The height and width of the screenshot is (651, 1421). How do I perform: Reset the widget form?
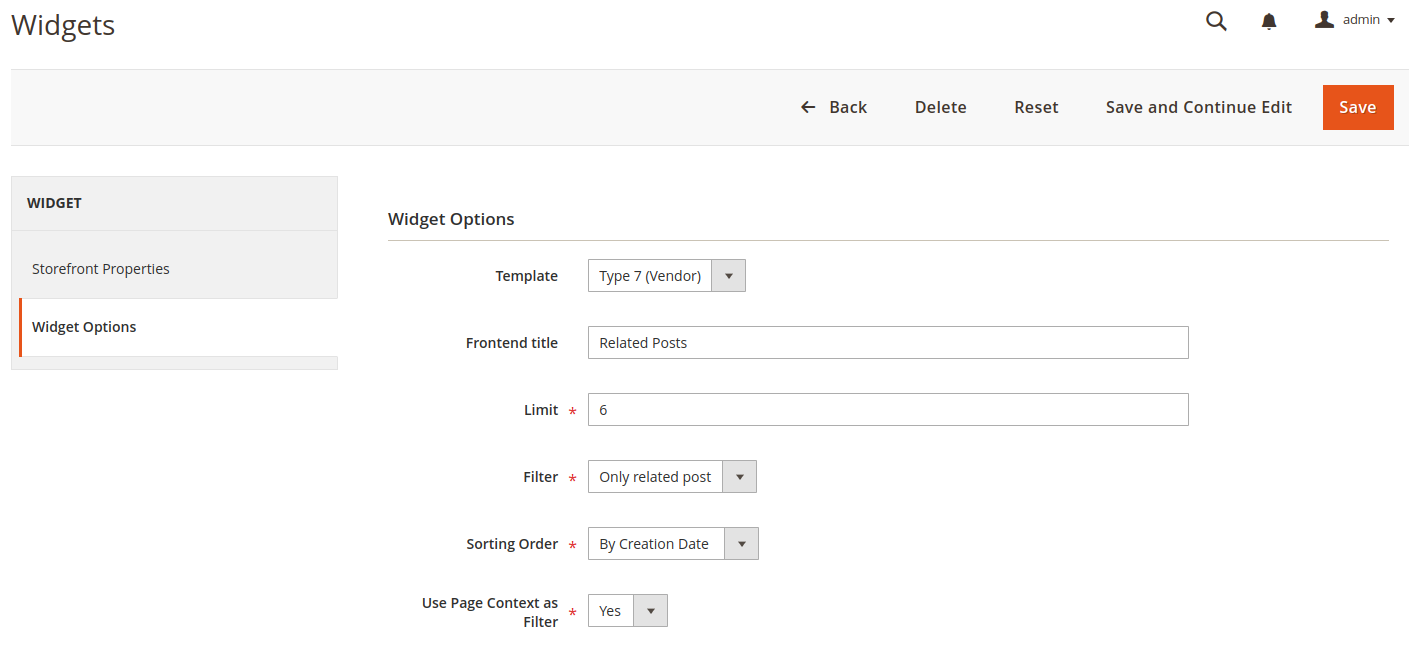coord(1036,107)
